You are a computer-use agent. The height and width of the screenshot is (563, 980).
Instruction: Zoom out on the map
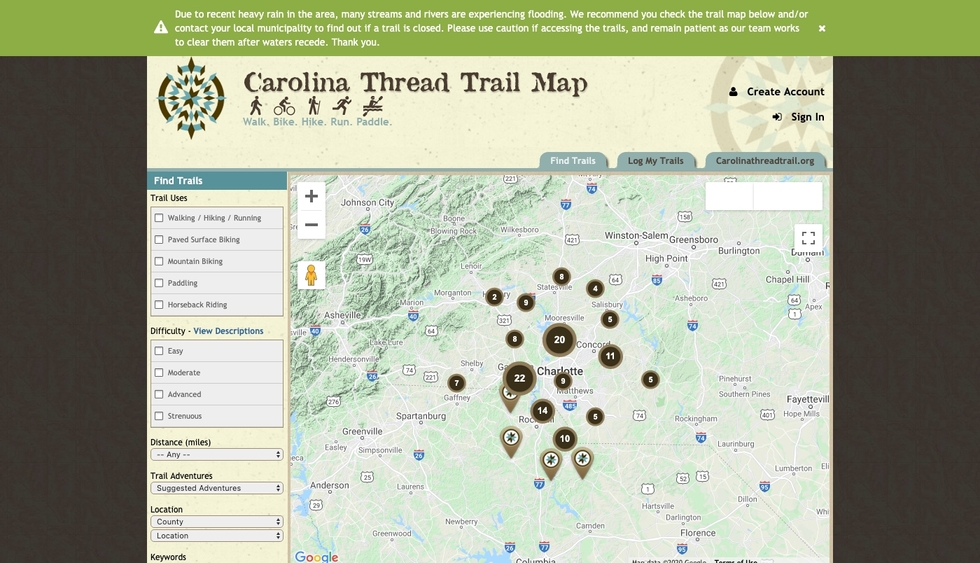(x=311, y=225)
